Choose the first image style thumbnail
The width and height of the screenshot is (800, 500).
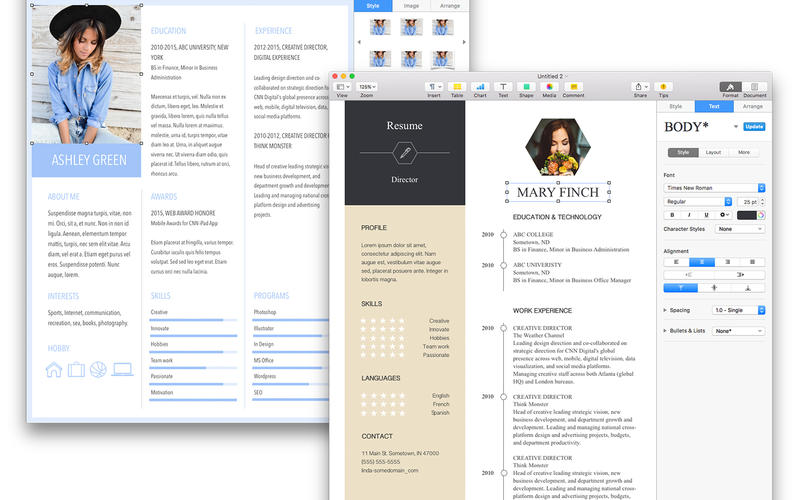380,27
